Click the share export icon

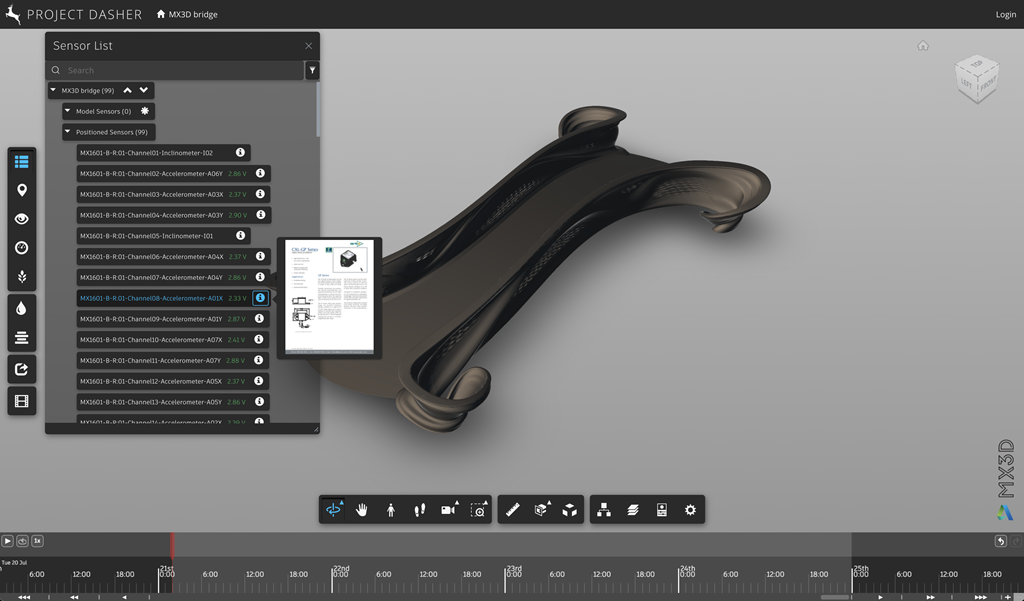(x=22, y=369)
